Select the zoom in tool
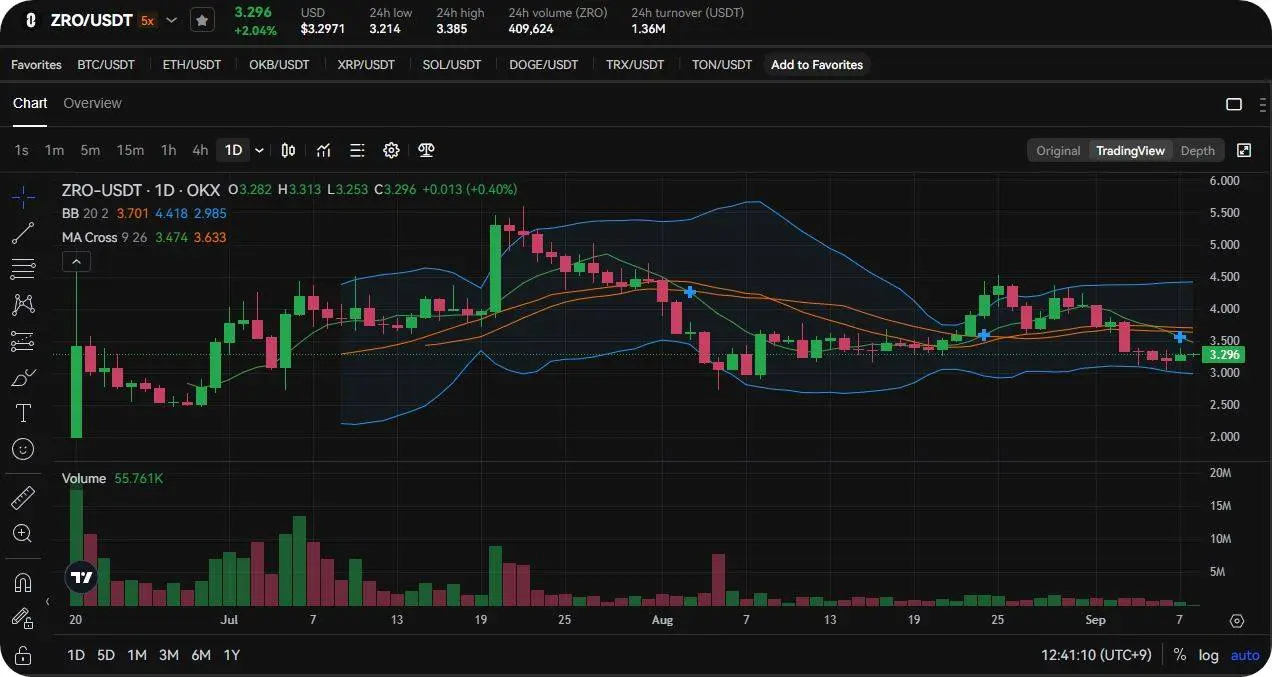The height and width of the screenshot is (677, 1272). coord(23,533)
